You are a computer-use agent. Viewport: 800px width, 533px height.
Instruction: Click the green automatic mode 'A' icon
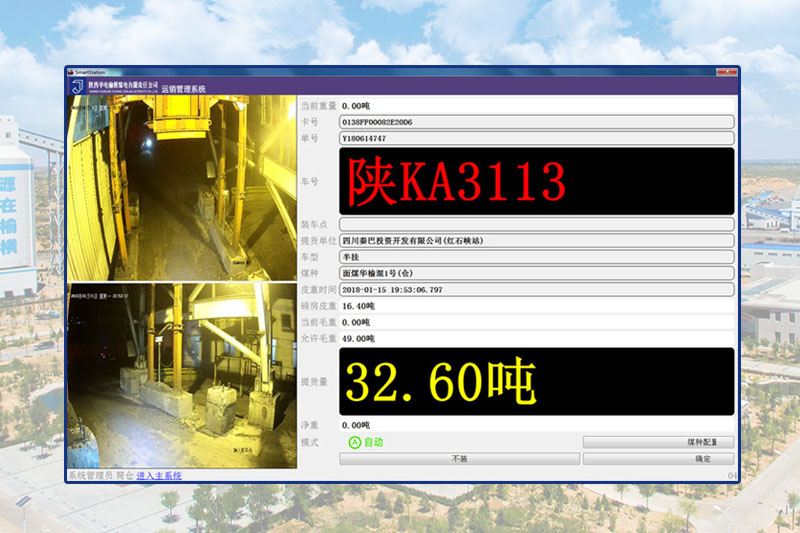tap(354, 442)
